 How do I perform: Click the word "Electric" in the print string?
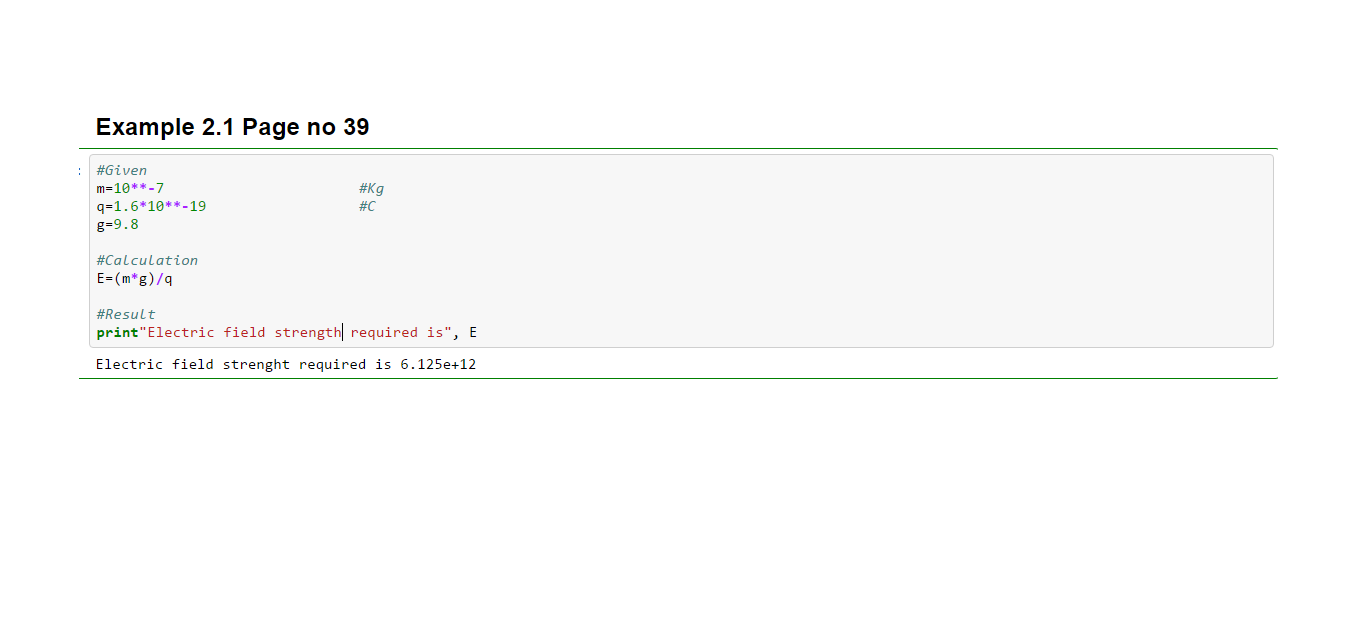pos(181,333)
